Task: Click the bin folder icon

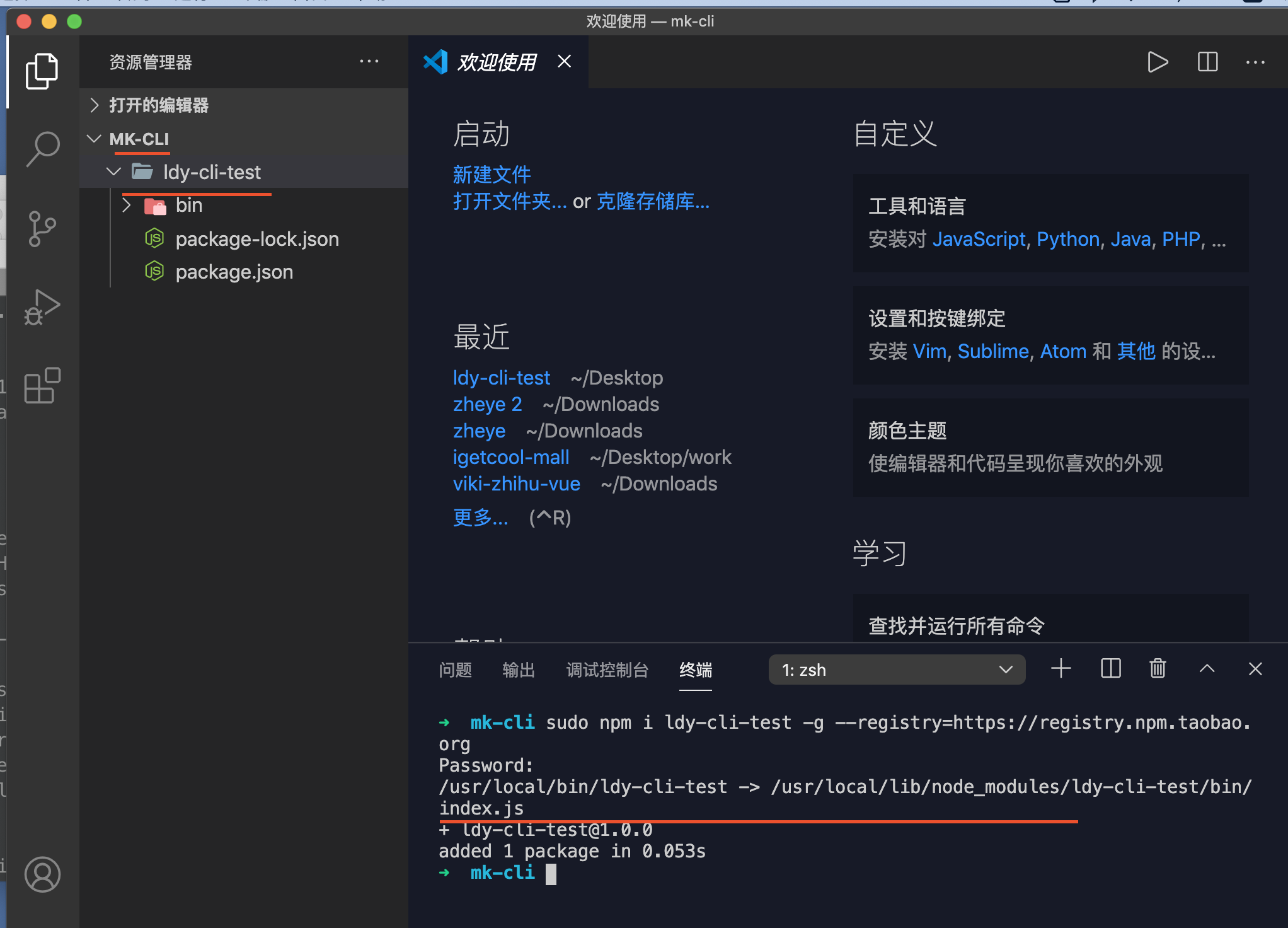Action: click(x=155, y=206)
